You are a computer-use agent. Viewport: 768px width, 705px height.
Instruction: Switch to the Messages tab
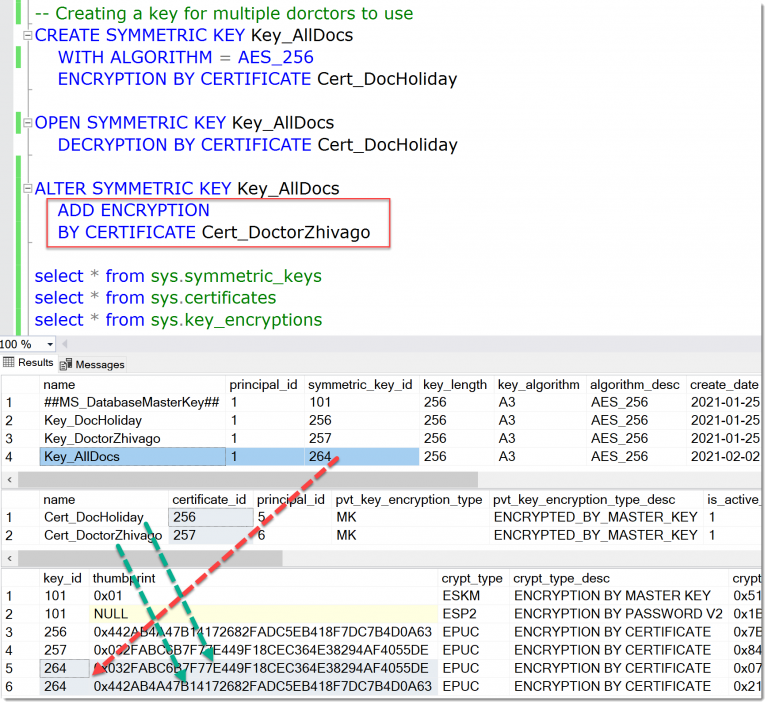pyautogui.click(x=99, y=364)
